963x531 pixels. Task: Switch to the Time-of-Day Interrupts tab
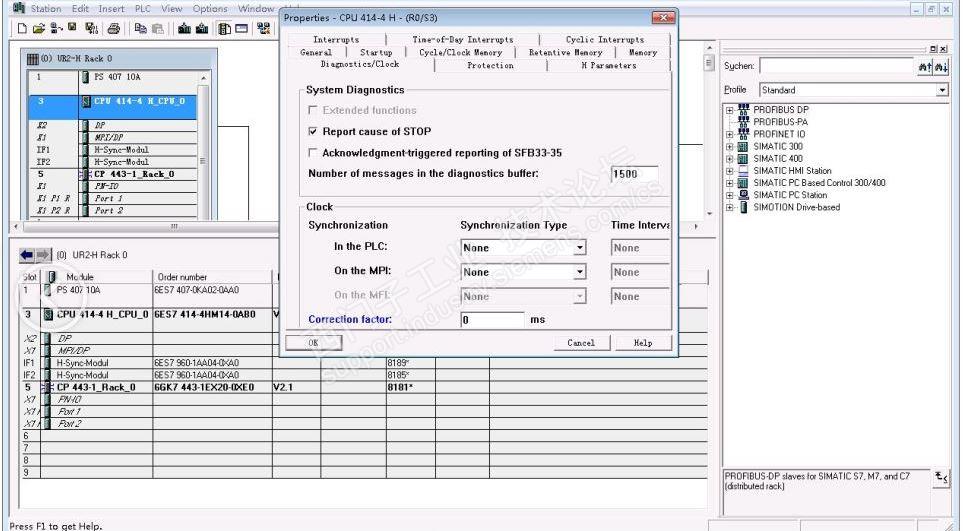(x=462, y=39)
